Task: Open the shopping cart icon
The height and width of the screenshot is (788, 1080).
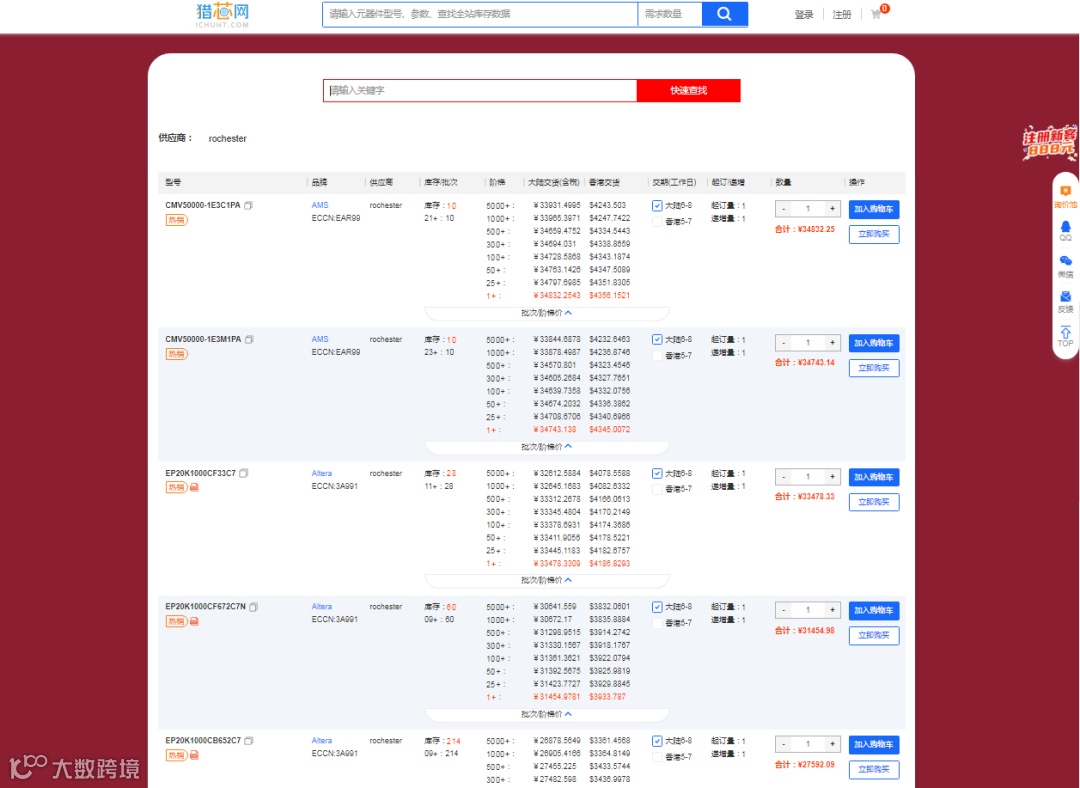Action: pos(876,14)
